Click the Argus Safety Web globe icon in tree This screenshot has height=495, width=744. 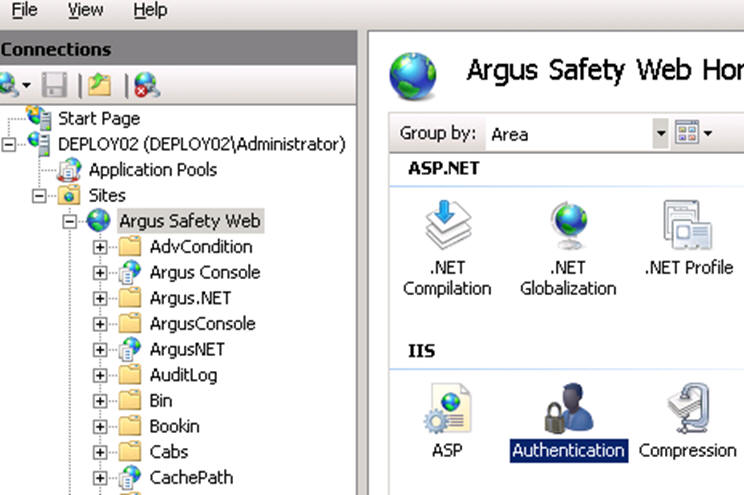[99, 221]
